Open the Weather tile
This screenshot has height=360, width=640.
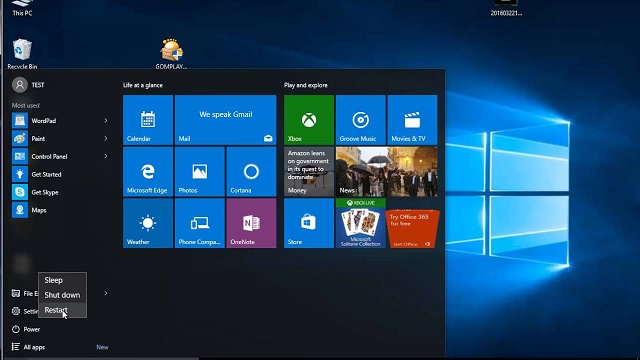point(148,223)
